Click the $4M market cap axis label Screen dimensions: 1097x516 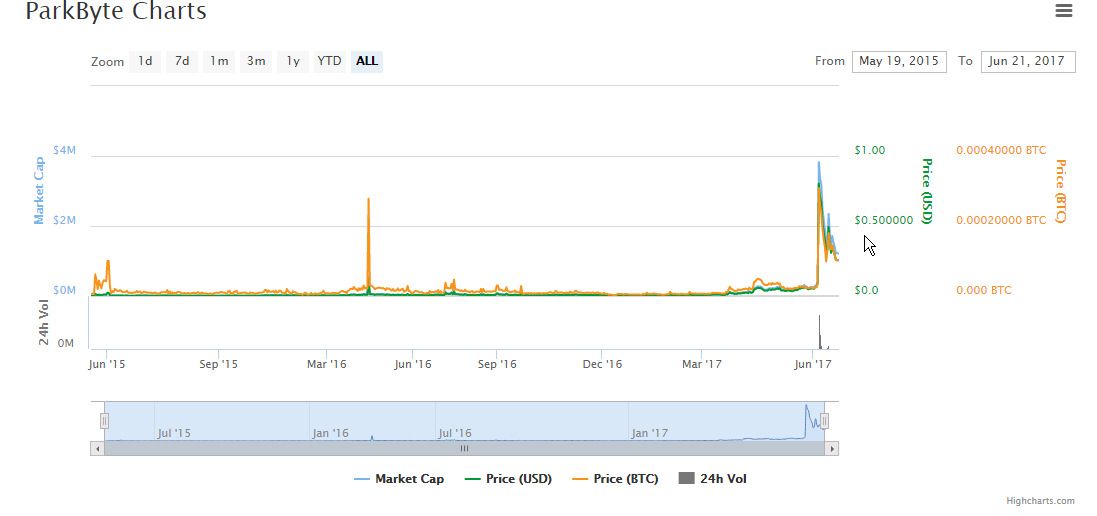(x=64, y=150)
